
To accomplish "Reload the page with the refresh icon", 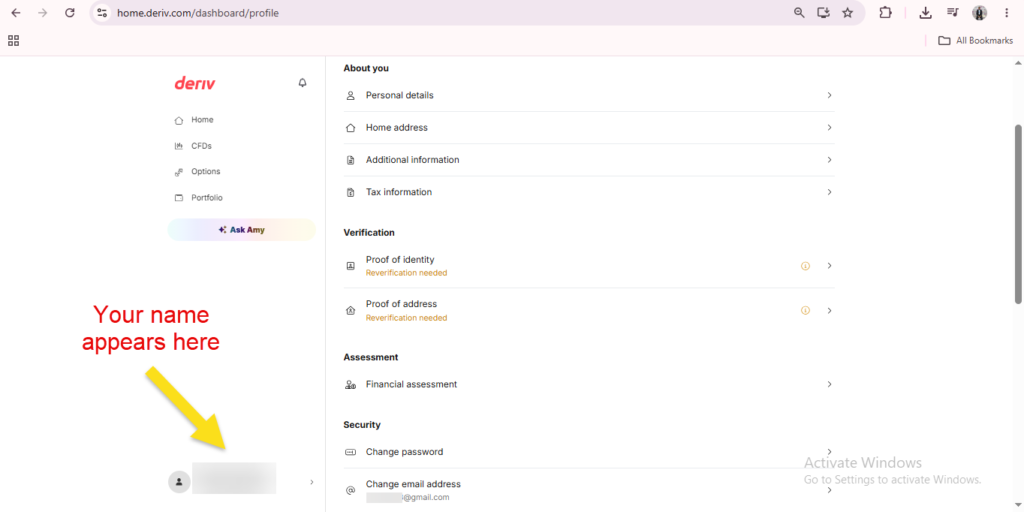I will pos(70,12).
